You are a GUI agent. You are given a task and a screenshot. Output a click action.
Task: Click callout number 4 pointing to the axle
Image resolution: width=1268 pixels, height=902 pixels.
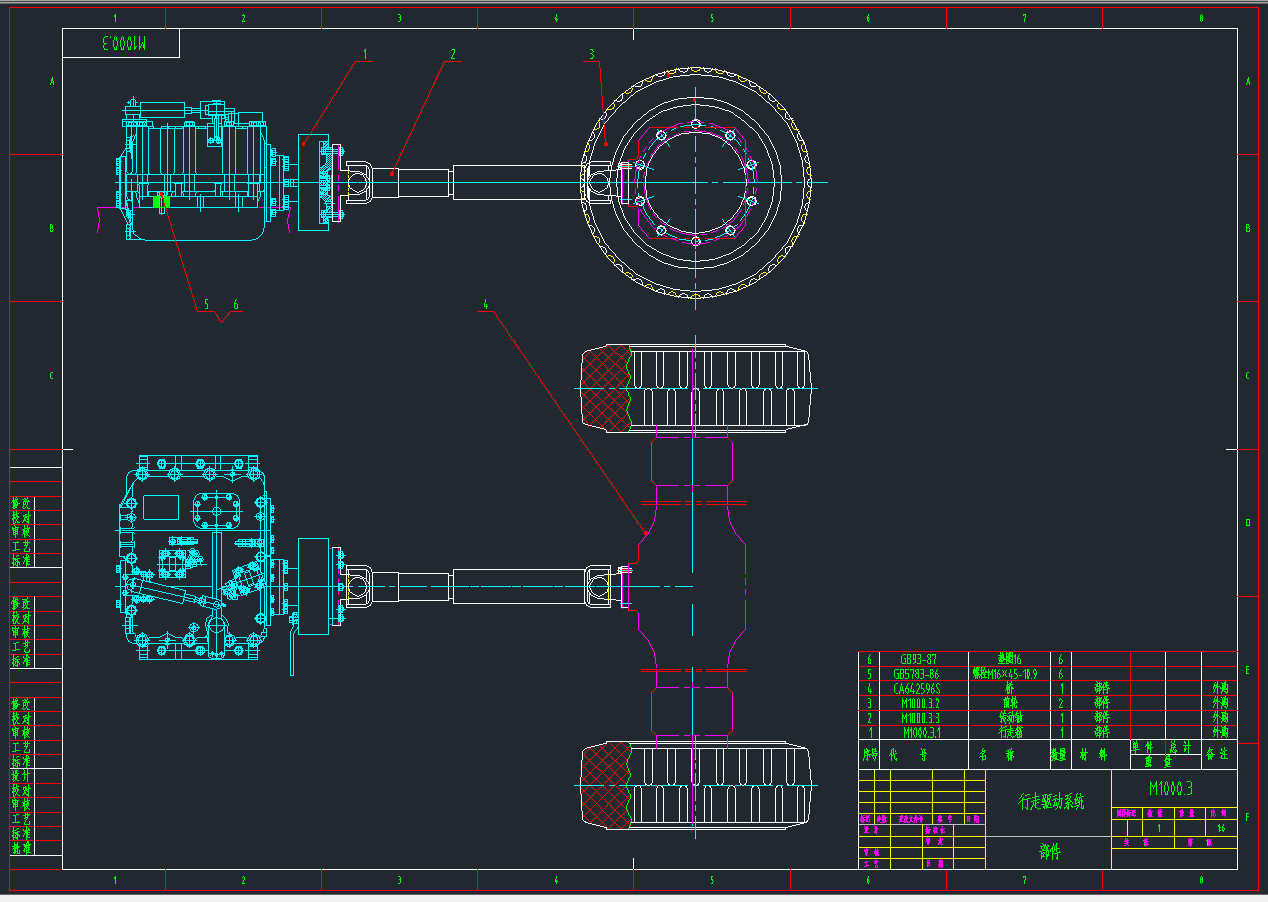coord(486,304)
